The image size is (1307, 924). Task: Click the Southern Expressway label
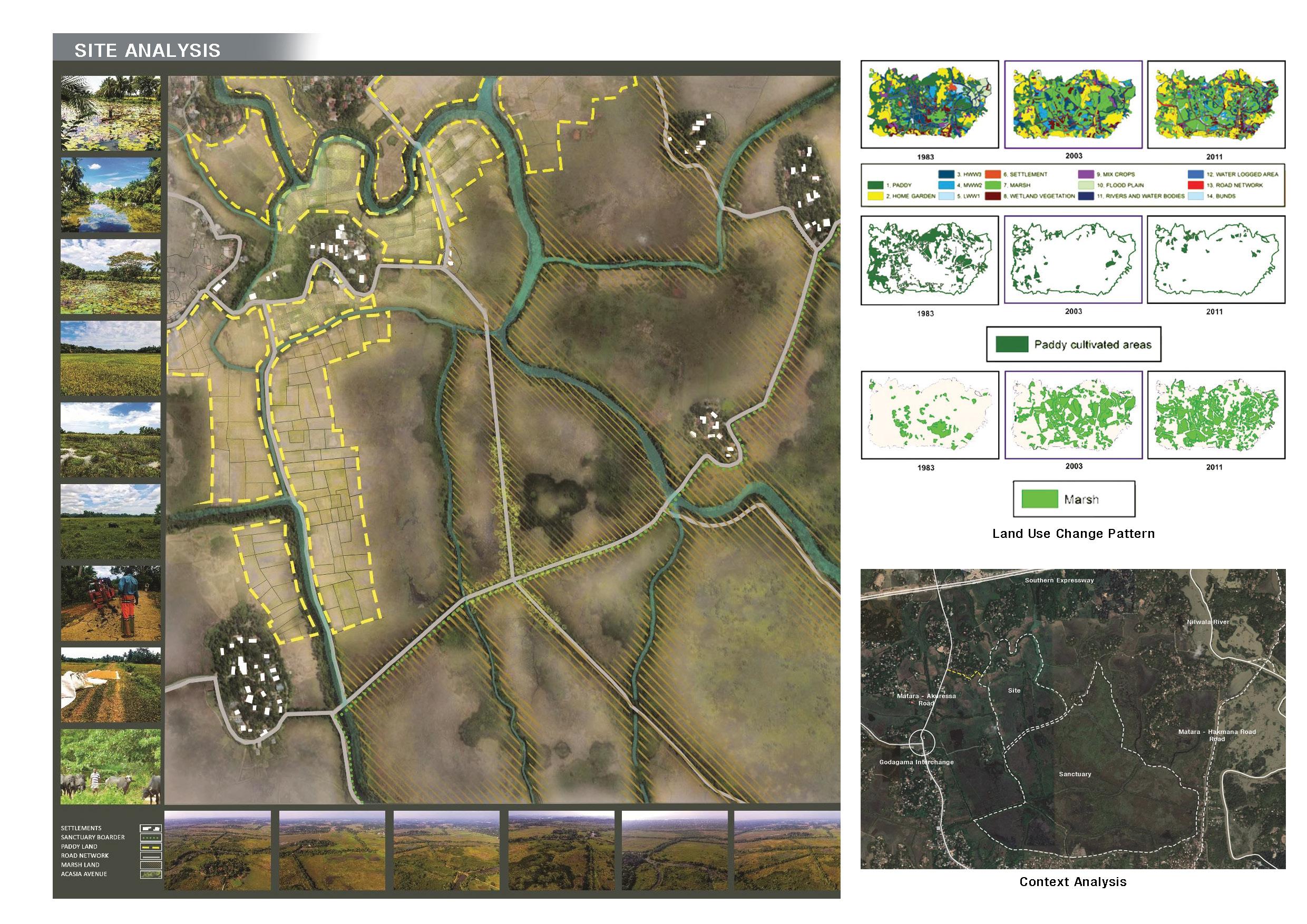tap(1059, 581)
